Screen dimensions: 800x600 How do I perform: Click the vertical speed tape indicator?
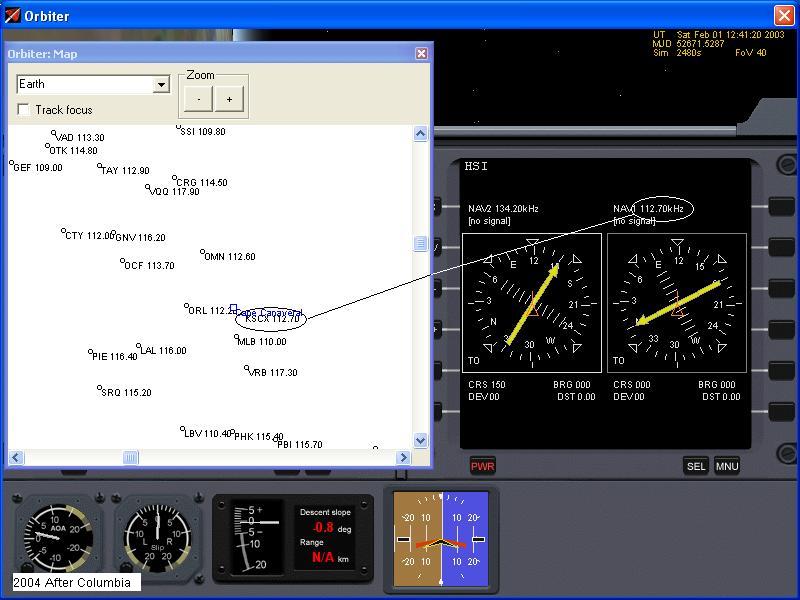[x=257, y=537]
